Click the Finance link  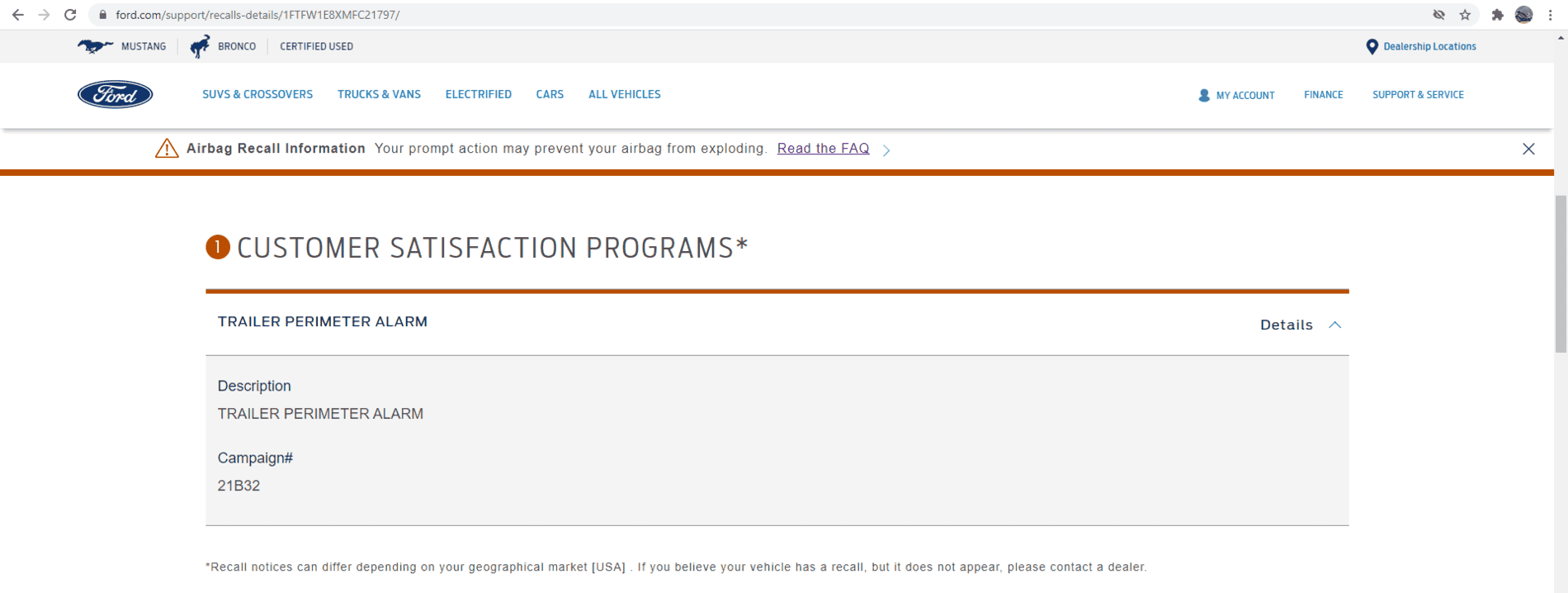pyautogui.click(x=1323, y=95)
